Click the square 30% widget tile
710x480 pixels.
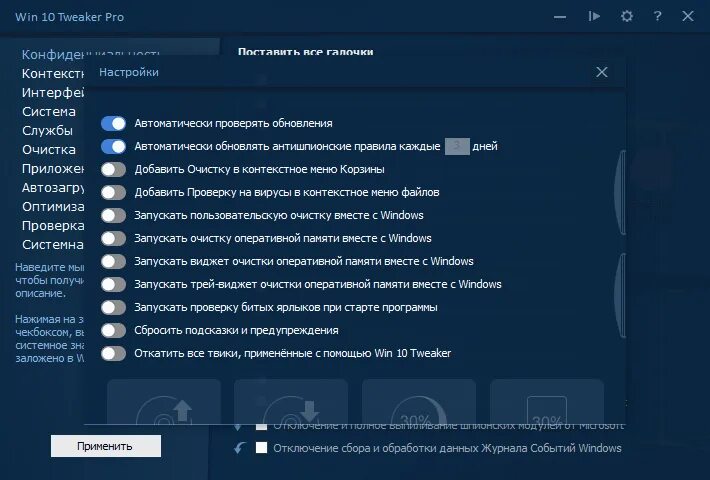[x=547, y=403]
